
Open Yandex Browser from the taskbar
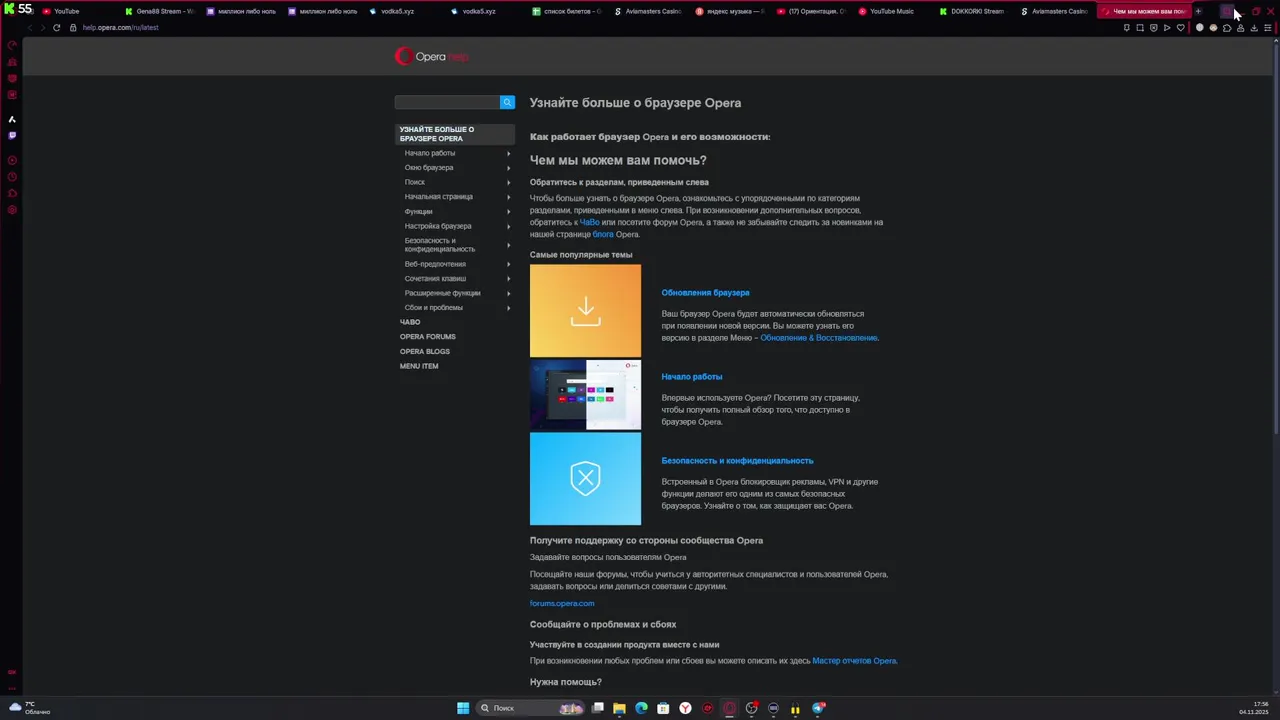(x=685, y=708)
